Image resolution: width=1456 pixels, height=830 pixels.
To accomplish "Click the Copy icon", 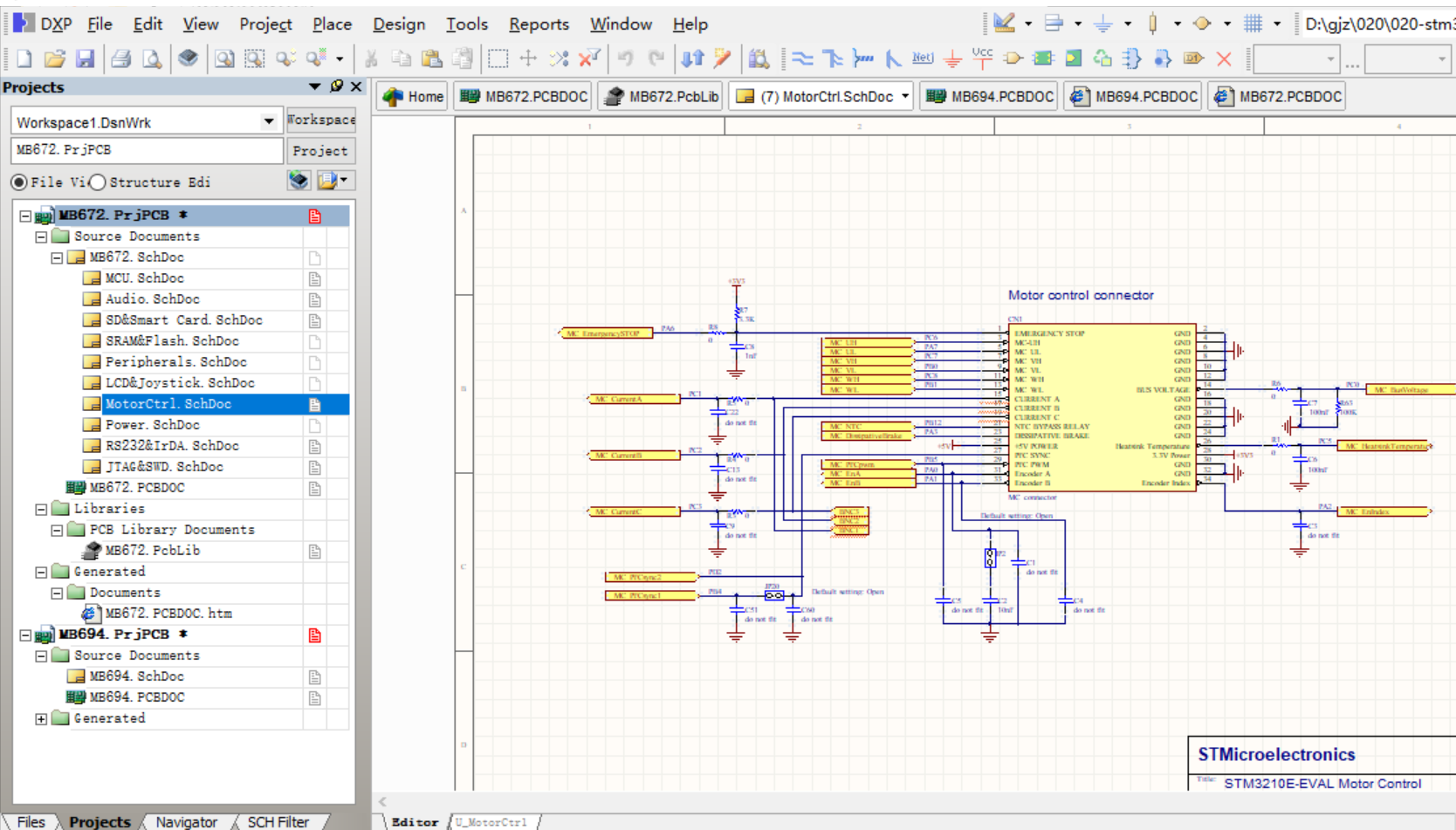I will click(x=402, y=58).
